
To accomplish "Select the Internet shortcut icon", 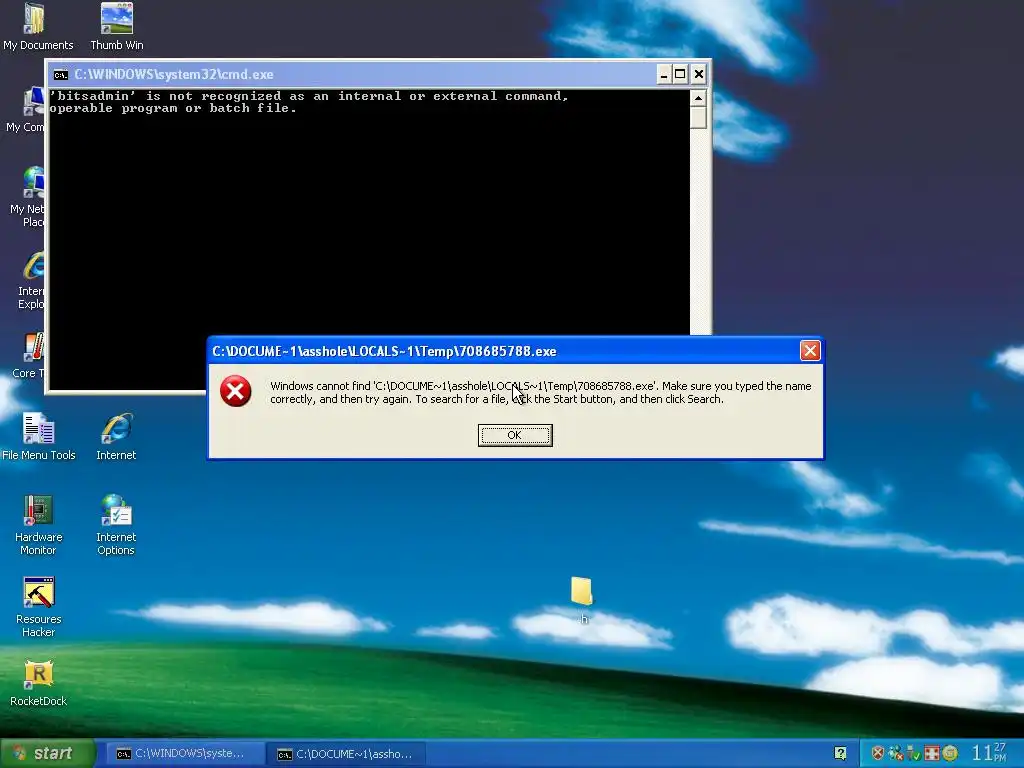I will pos(116,436).
